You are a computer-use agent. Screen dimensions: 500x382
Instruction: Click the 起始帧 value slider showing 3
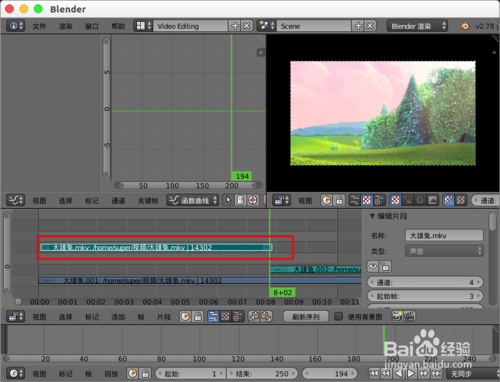425,296
